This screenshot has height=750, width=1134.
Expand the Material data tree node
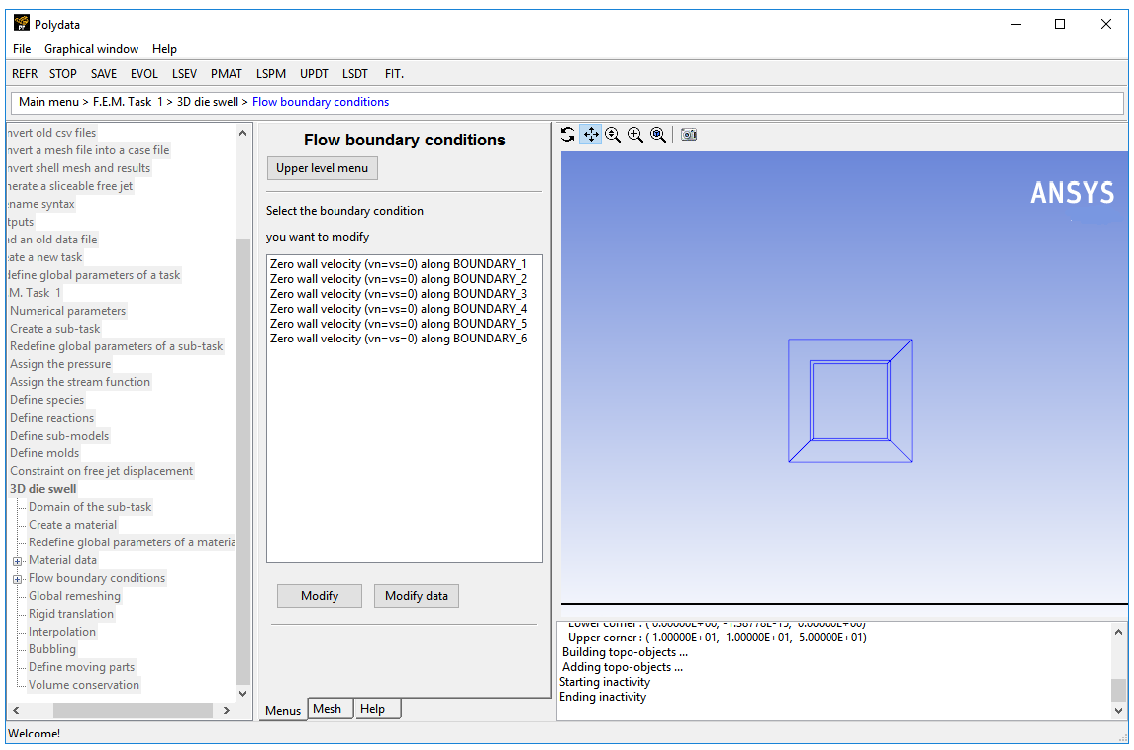[17, 561]
